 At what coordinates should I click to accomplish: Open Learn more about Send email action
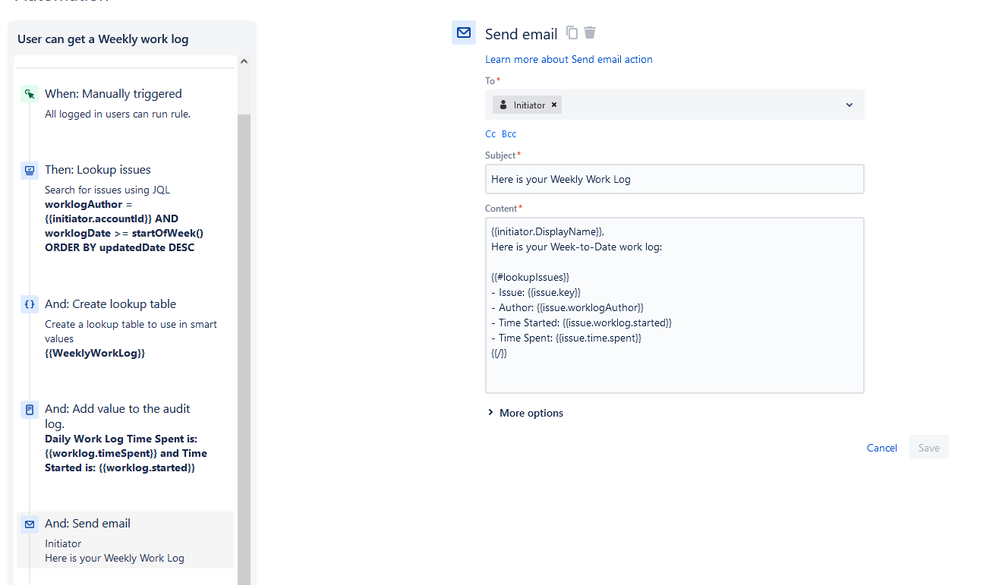(x=568, y=59)
